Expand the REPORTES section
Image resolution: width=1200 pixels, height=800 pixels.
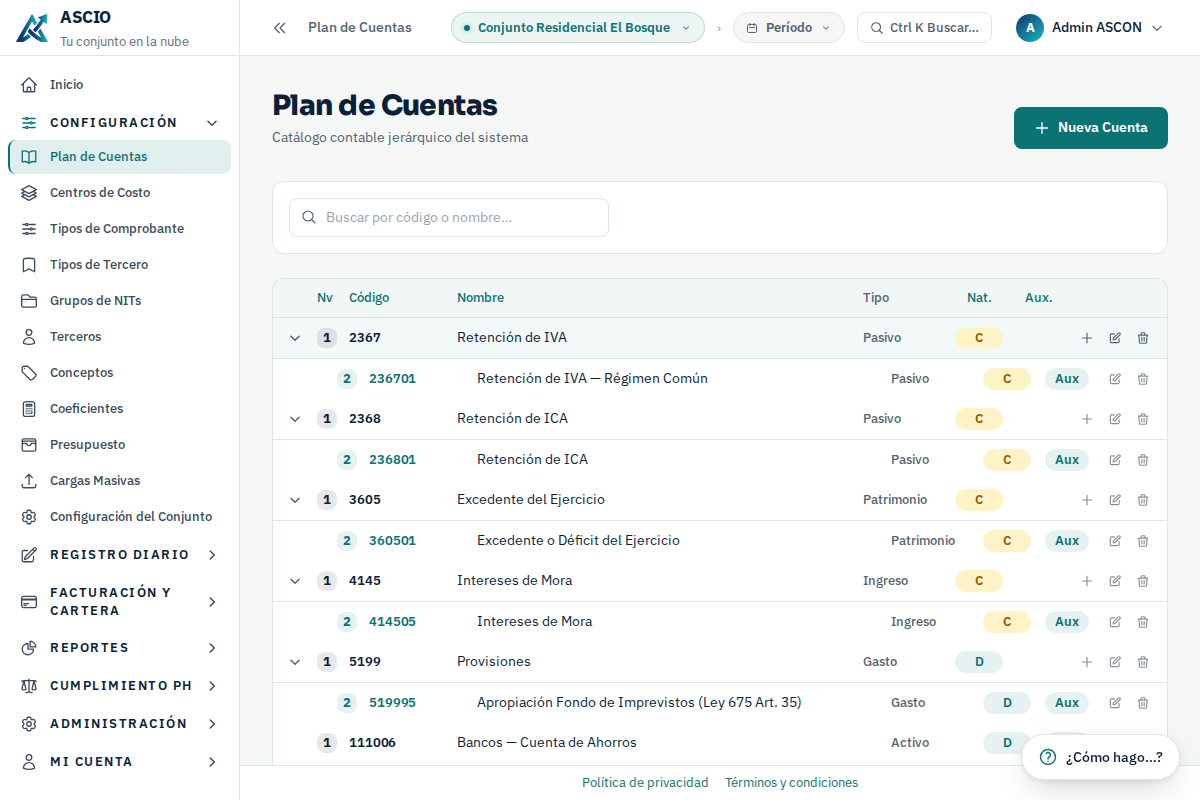120,648
